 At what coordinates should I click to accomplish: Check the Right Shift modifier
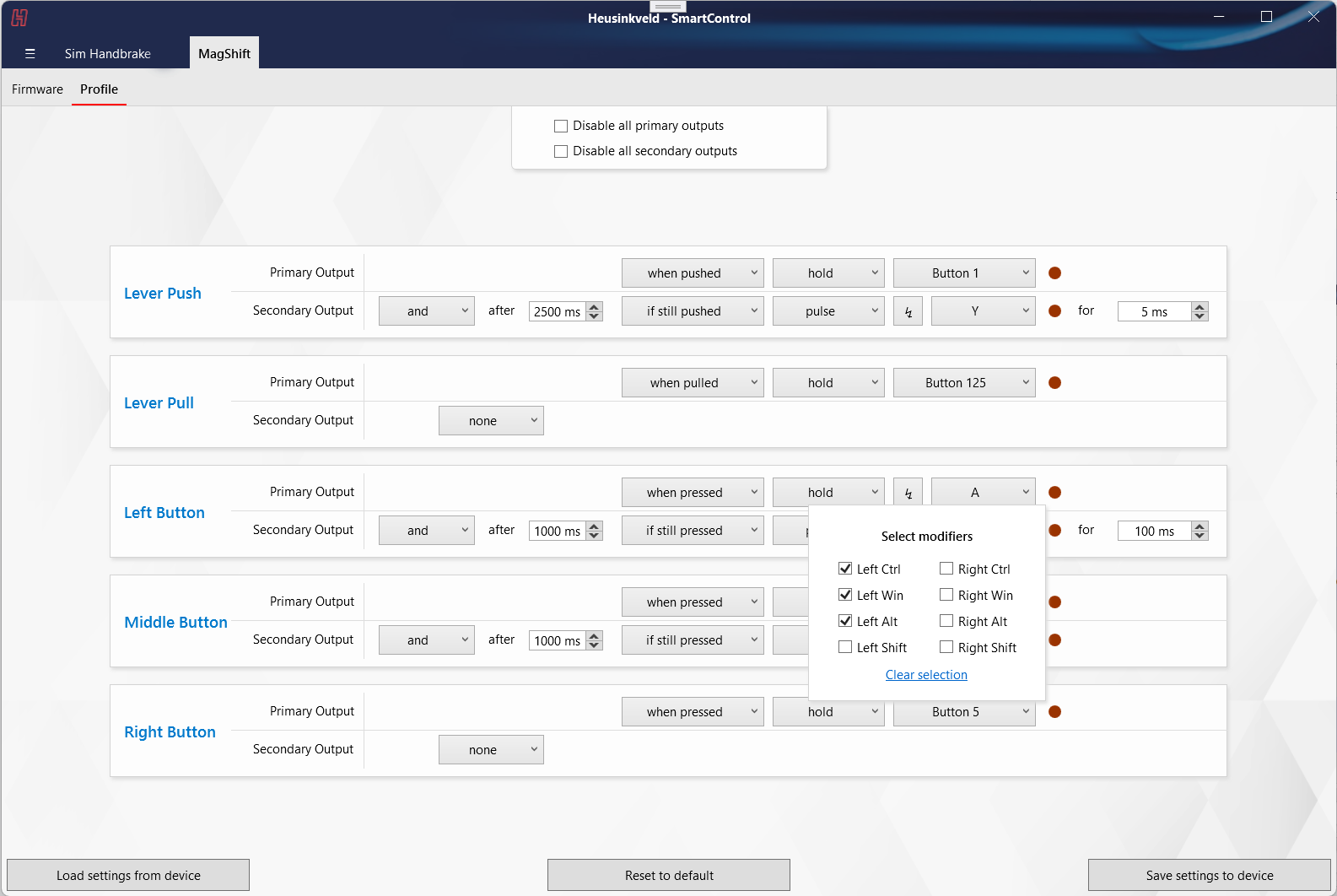[x=946, y=647]
